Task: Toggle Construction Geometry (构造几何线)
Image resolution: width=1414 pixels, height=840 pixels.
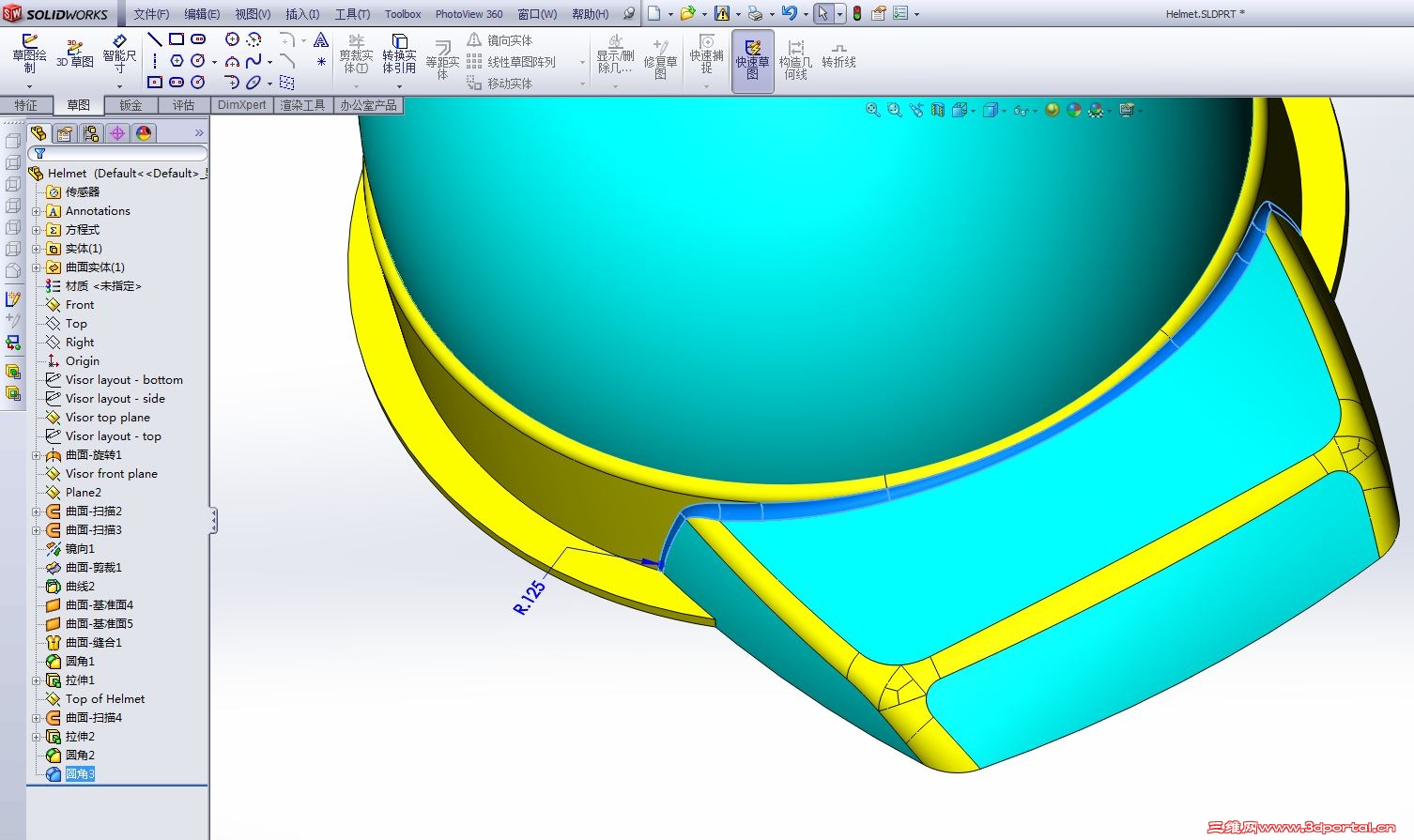Action: (795, 60)
